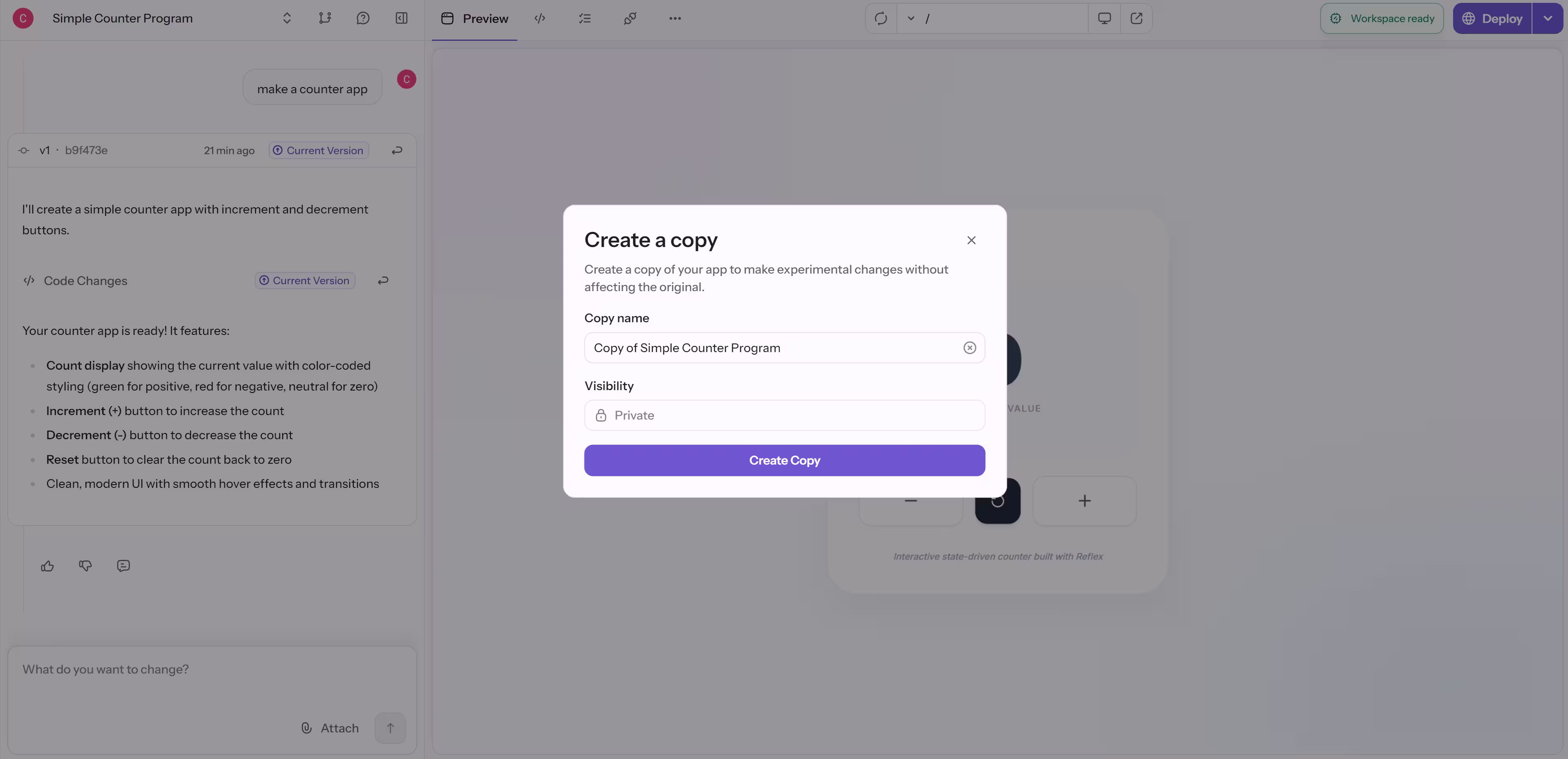This screenshot has width=1568, height=759.
Task: Open the route path dropdown chevron
Action: pos(911,18)
